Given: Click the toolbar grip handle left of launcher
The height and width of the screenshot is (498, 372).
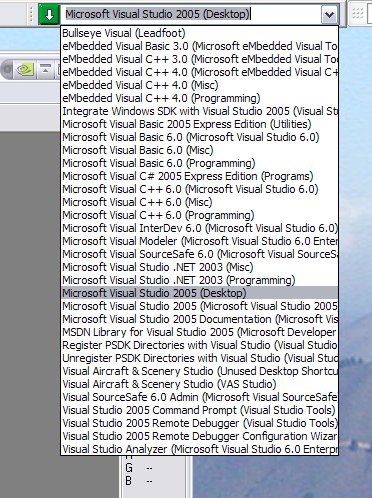Looking at the screenshot, I should click(x=31, y=14).
